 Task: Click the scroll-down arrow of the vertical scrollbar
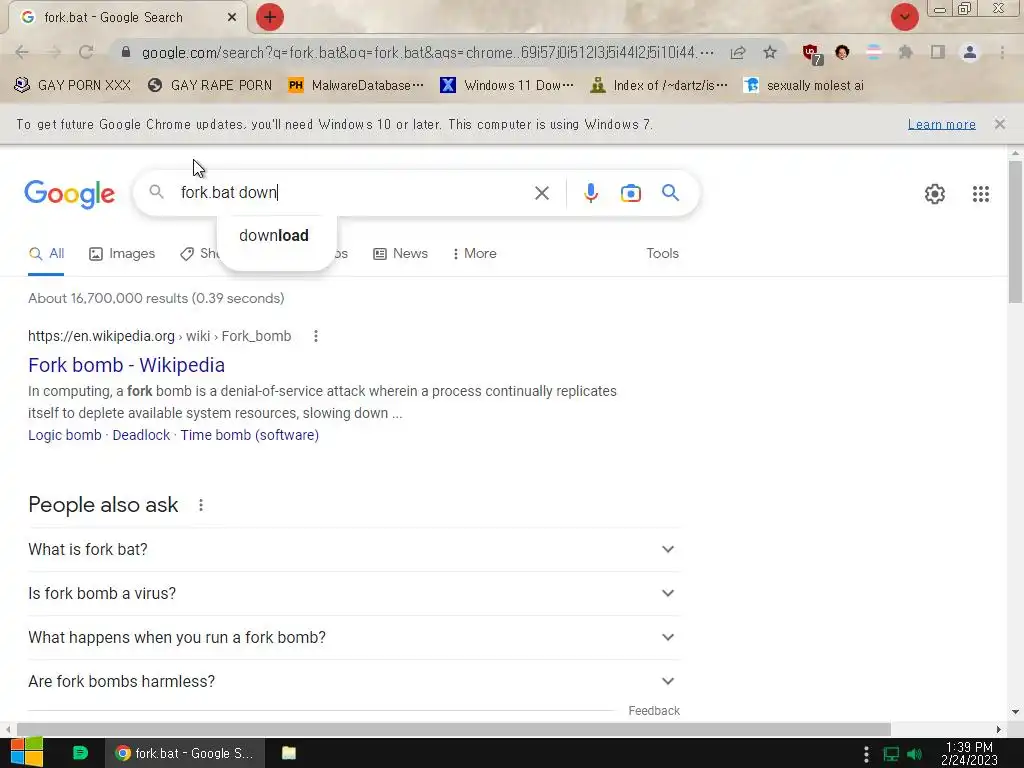(x=1015, y=712)
